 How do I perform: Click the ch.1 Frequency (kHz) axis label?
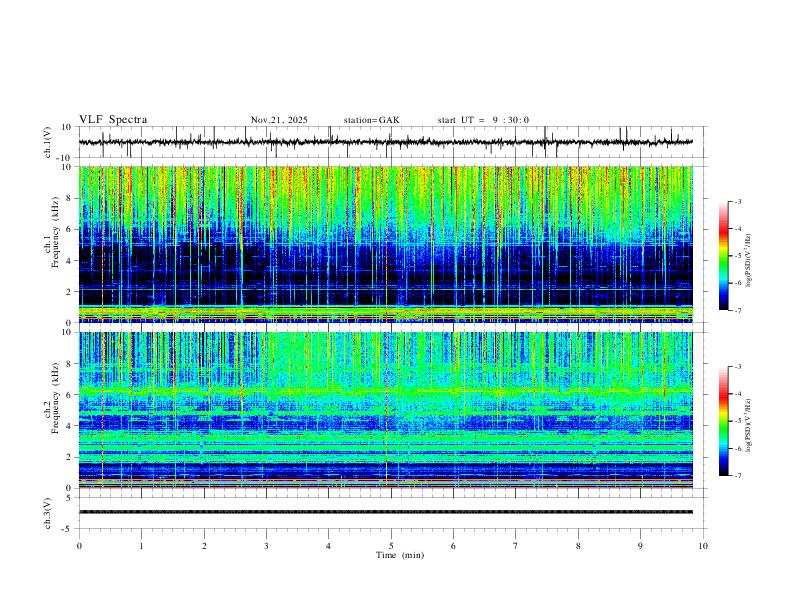[53, 232]
